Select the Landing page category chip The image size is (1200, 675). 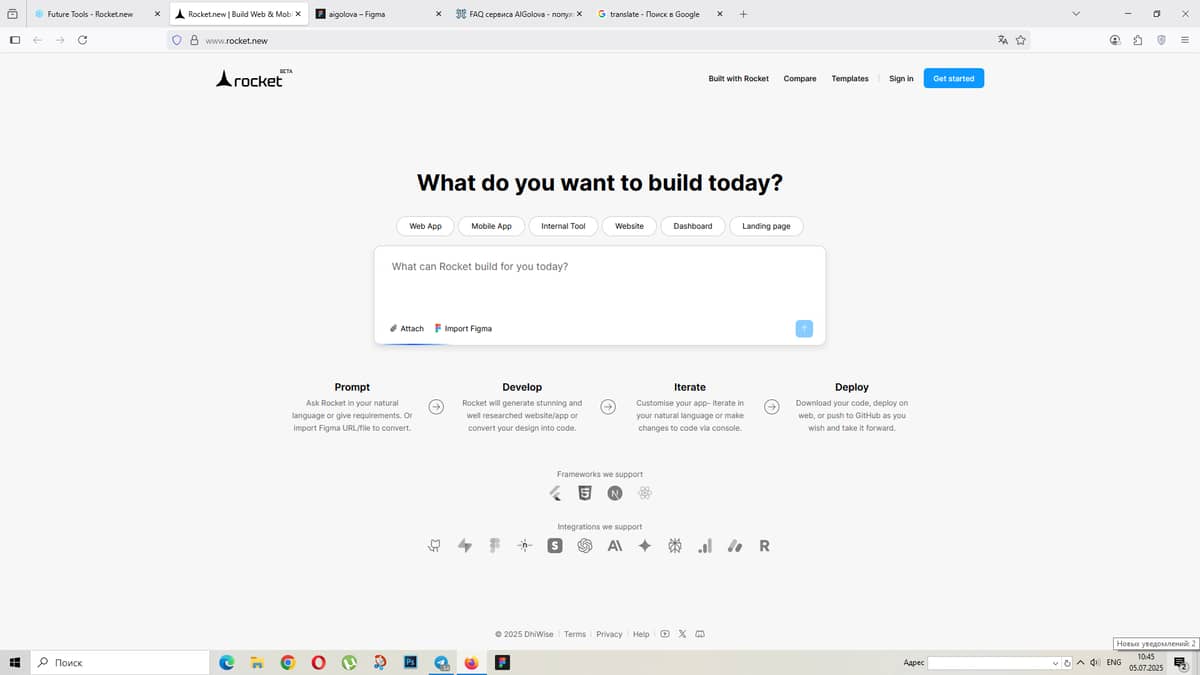pyautogui.click(x=766, y=226)
